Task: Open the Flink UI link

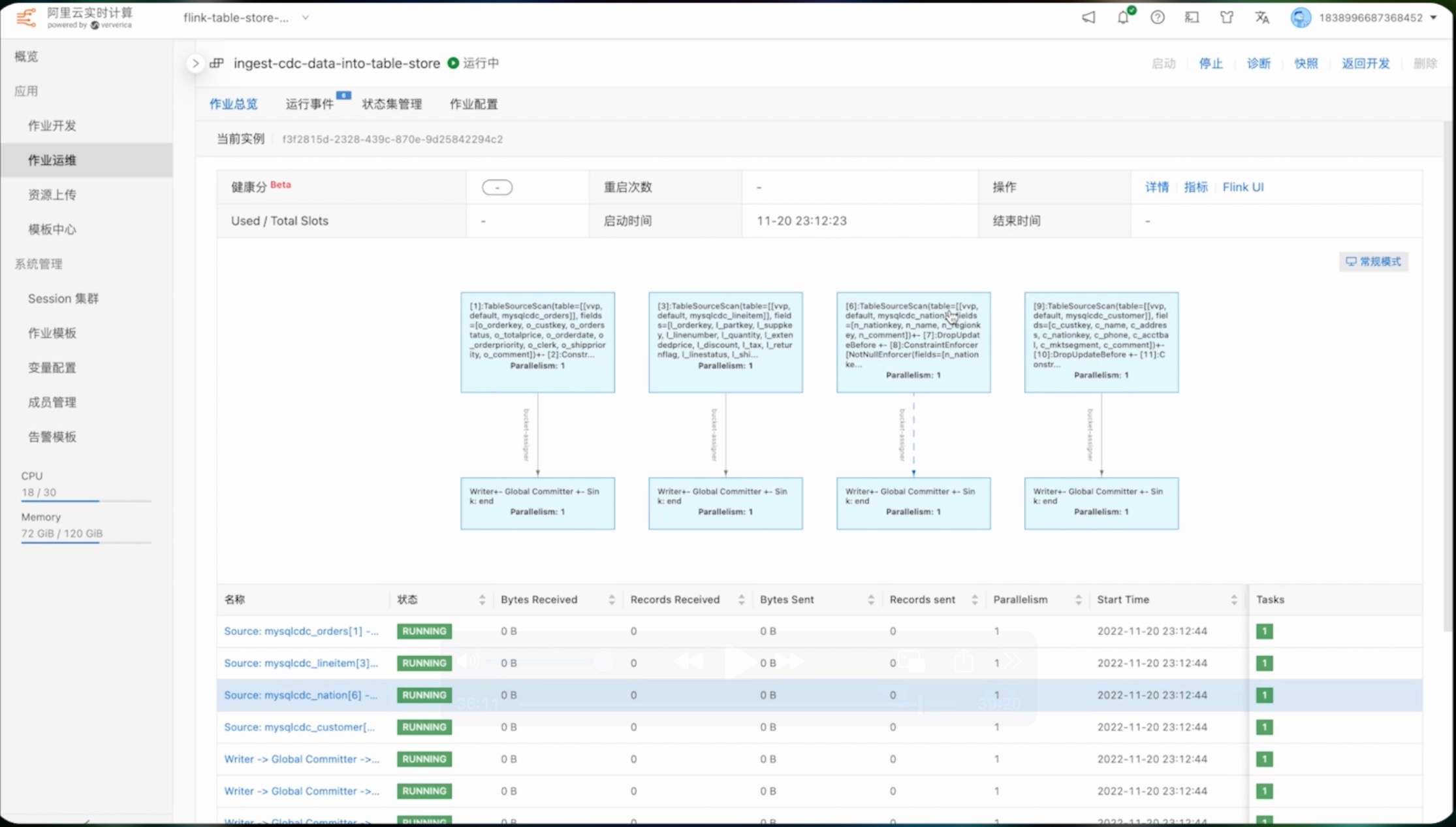Action: coord(1242,187)
